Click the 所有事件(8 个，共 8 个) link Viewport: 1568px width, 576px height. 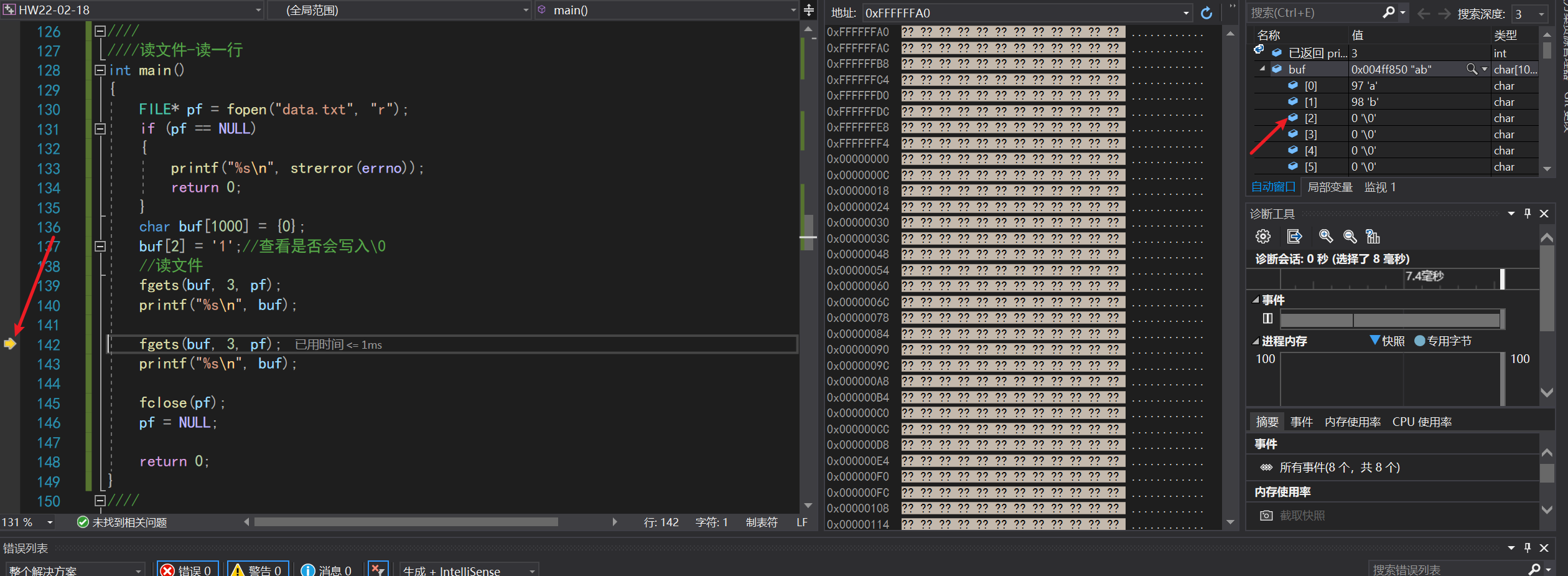click(1339, 468)
